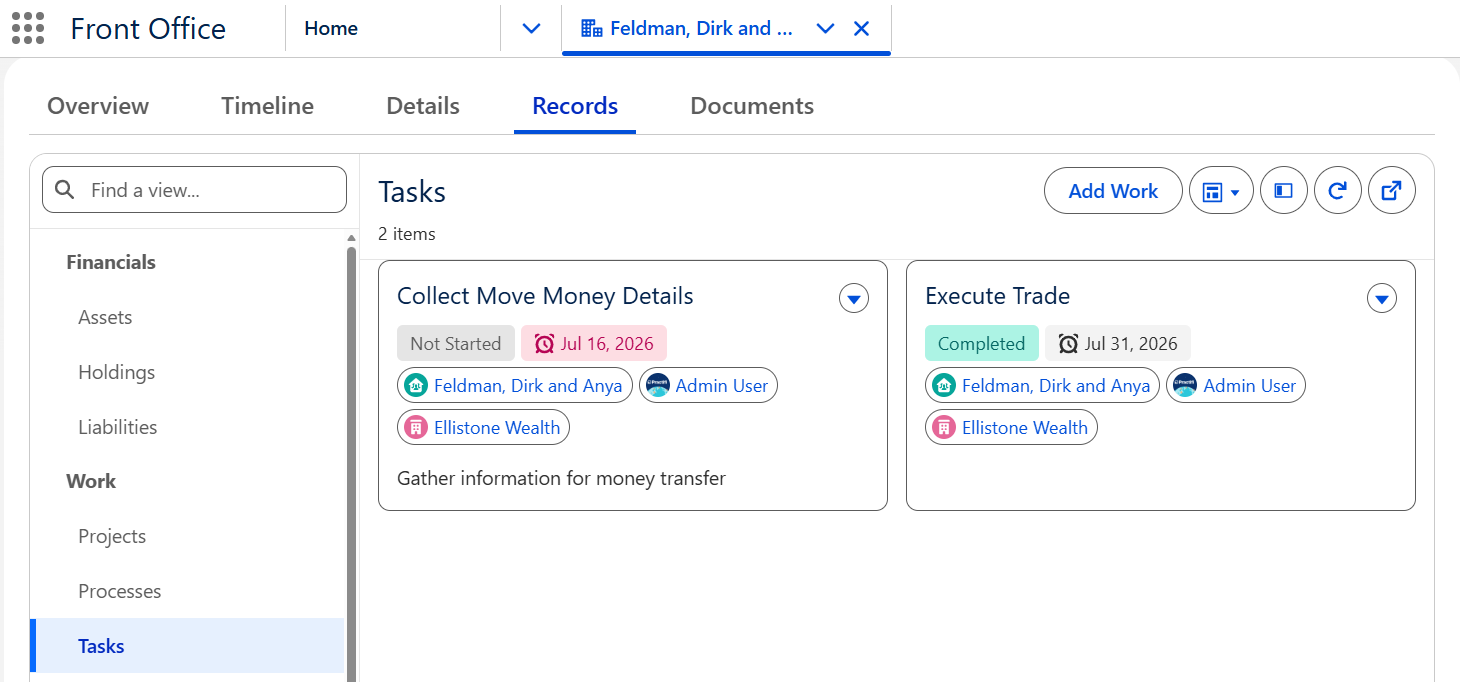Open the Liabilities view in sidebar
This screenshot has width=1460, height=682.
coord(118,427)
